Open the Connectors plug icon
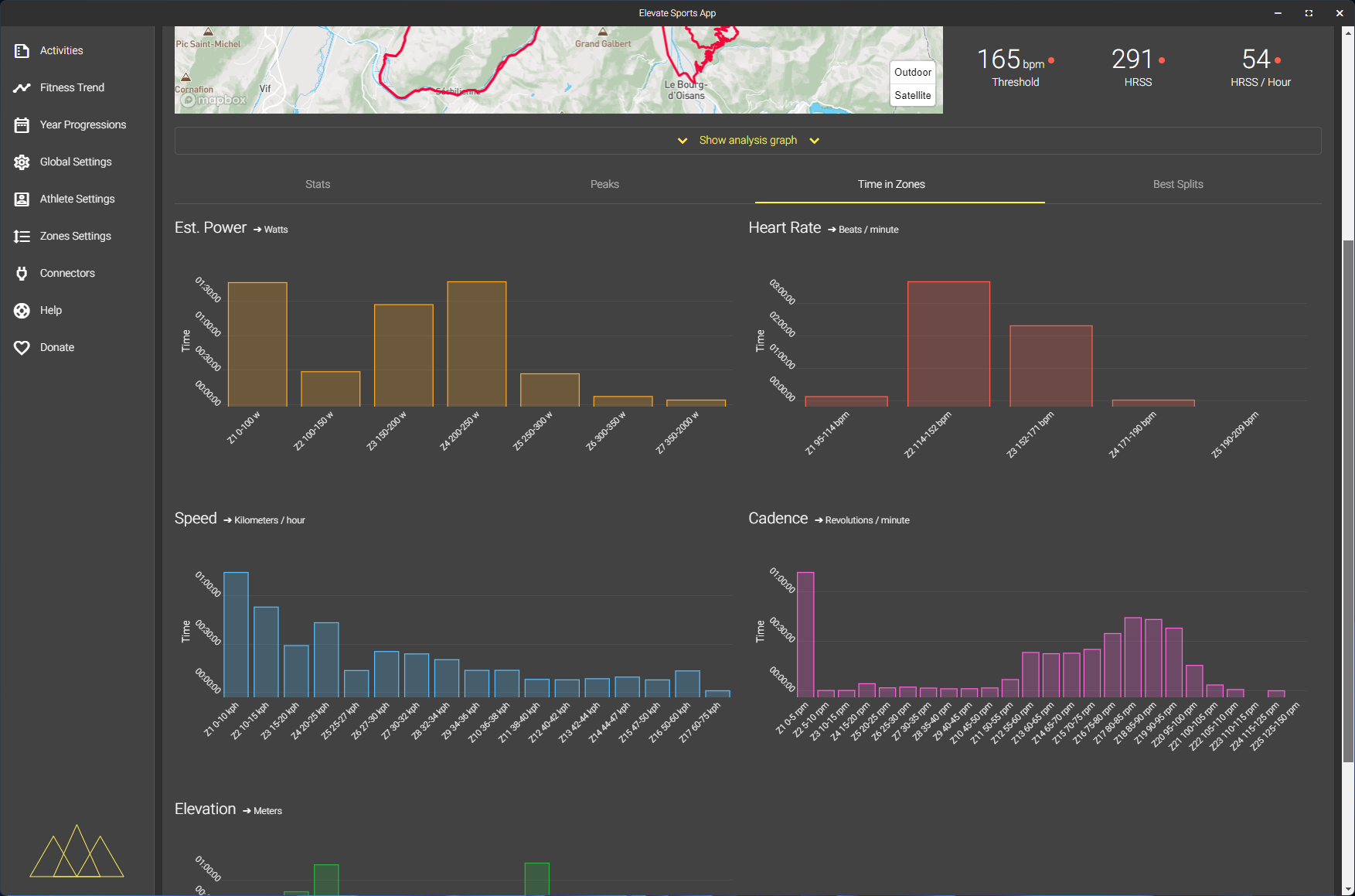This screenshot has width=1355, height=896. pos(22,274)
